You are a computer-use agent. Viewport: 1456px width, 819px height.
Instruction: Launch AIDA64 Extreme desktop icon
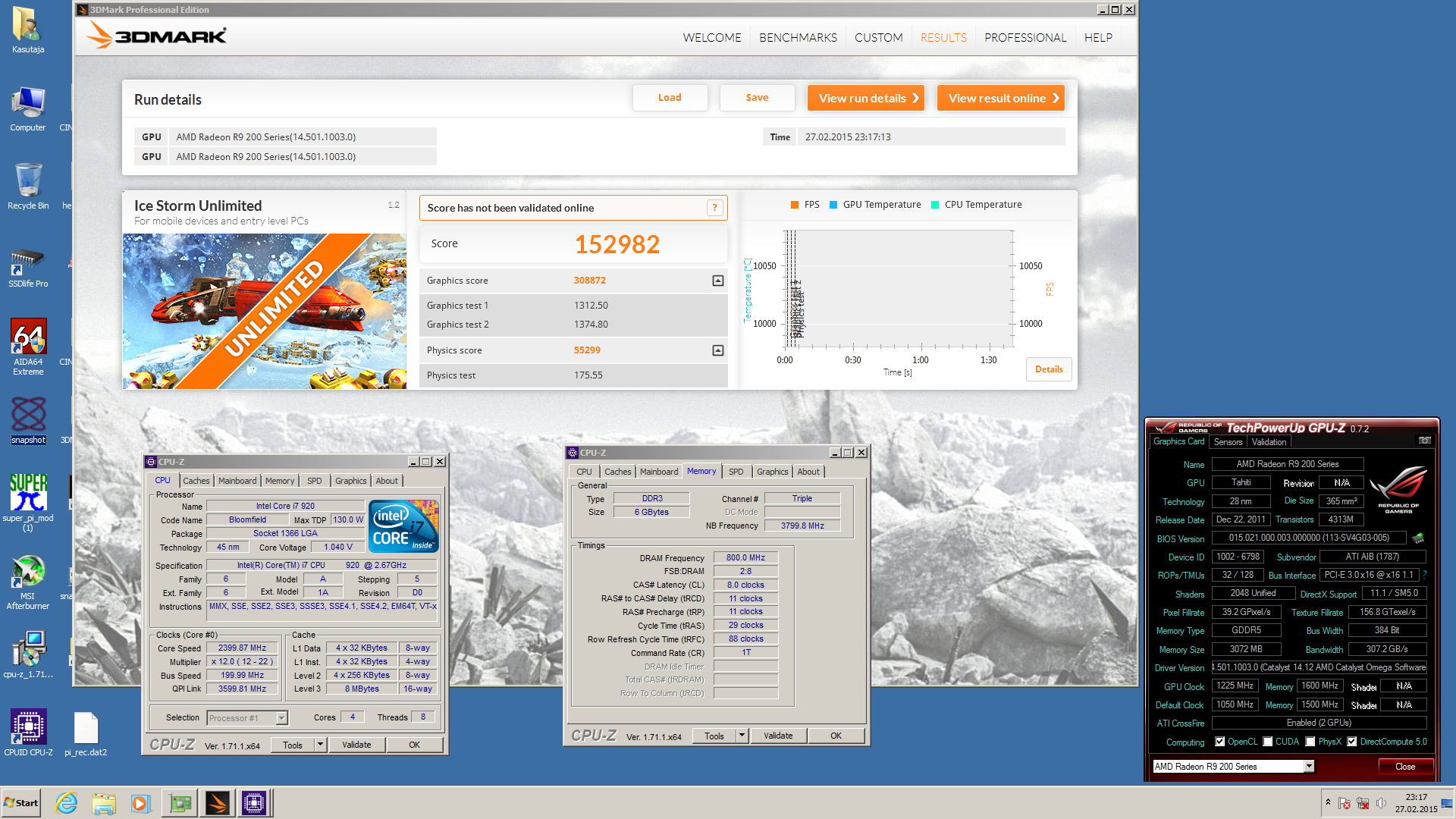point(28,347)
